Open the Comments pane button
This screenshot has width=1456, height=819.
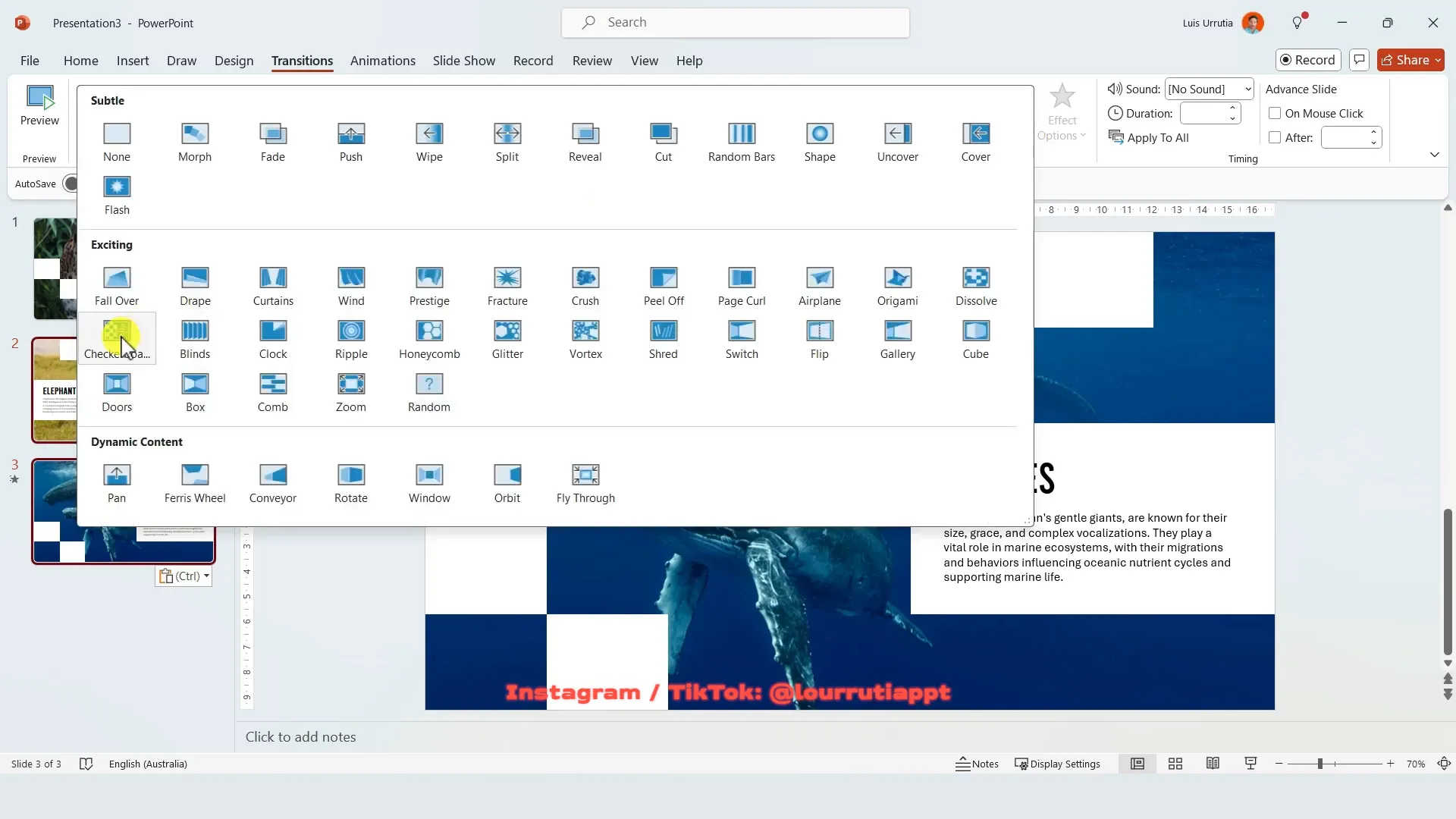1359,60
